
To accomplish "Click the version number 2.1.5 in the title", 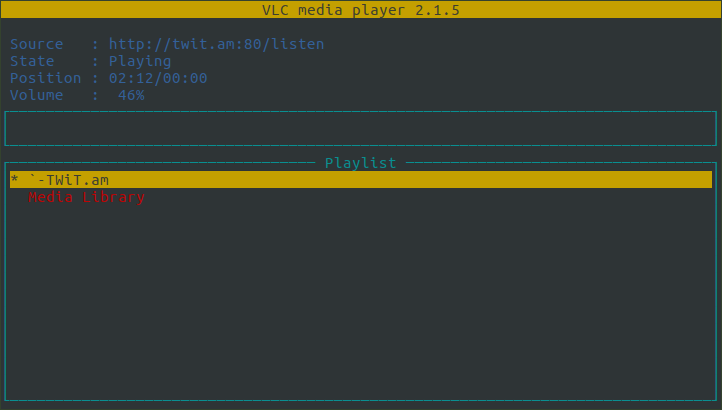I will click(438, 10).
